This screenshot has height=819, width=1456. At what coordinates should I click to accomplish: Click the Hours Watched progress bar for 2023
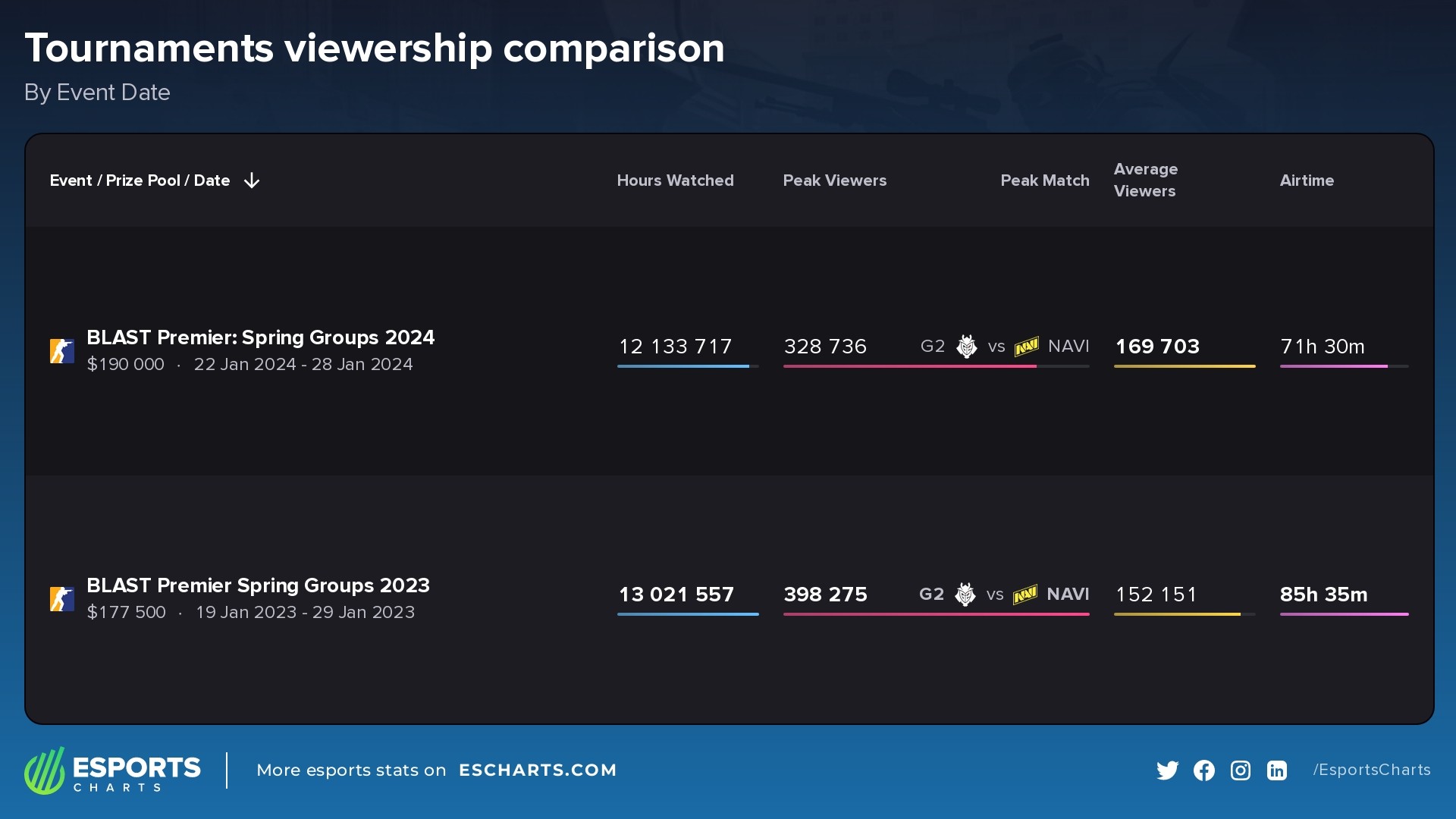(686, 614)
